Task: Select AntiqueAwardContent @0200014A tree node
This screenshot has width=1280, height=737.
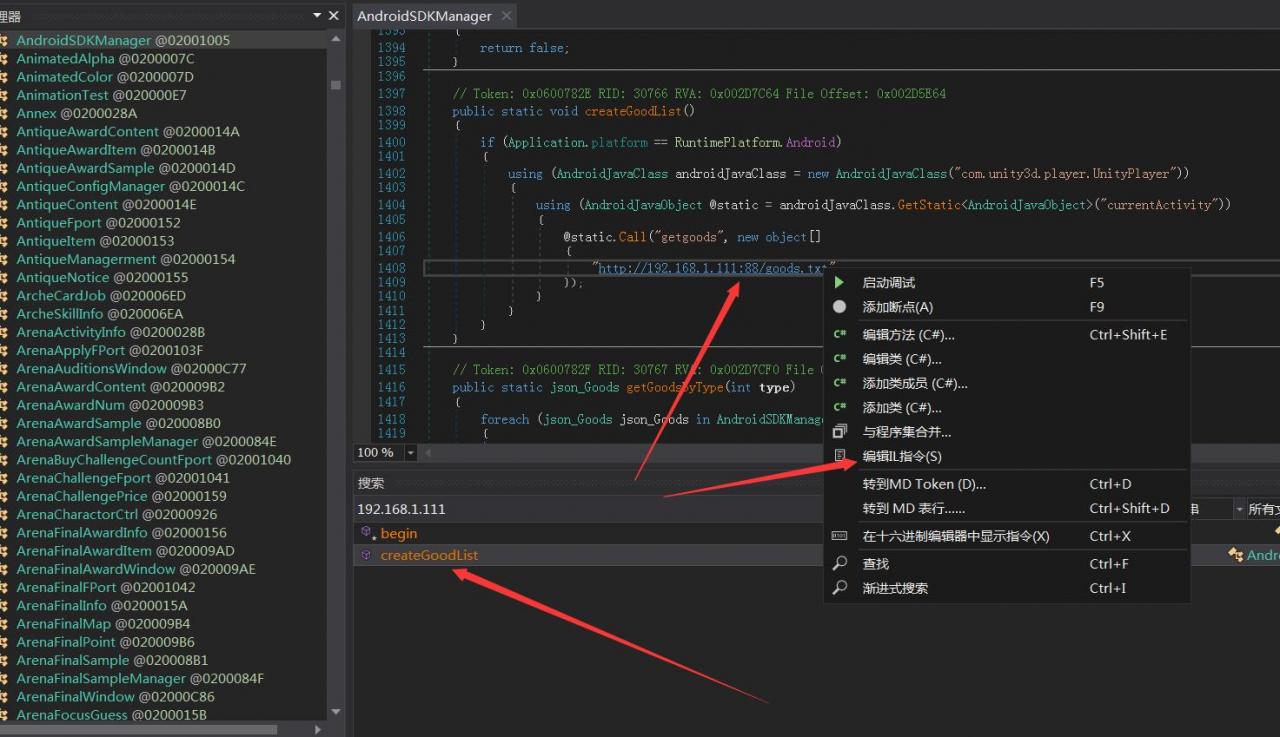Action: (x=128, y=131)
